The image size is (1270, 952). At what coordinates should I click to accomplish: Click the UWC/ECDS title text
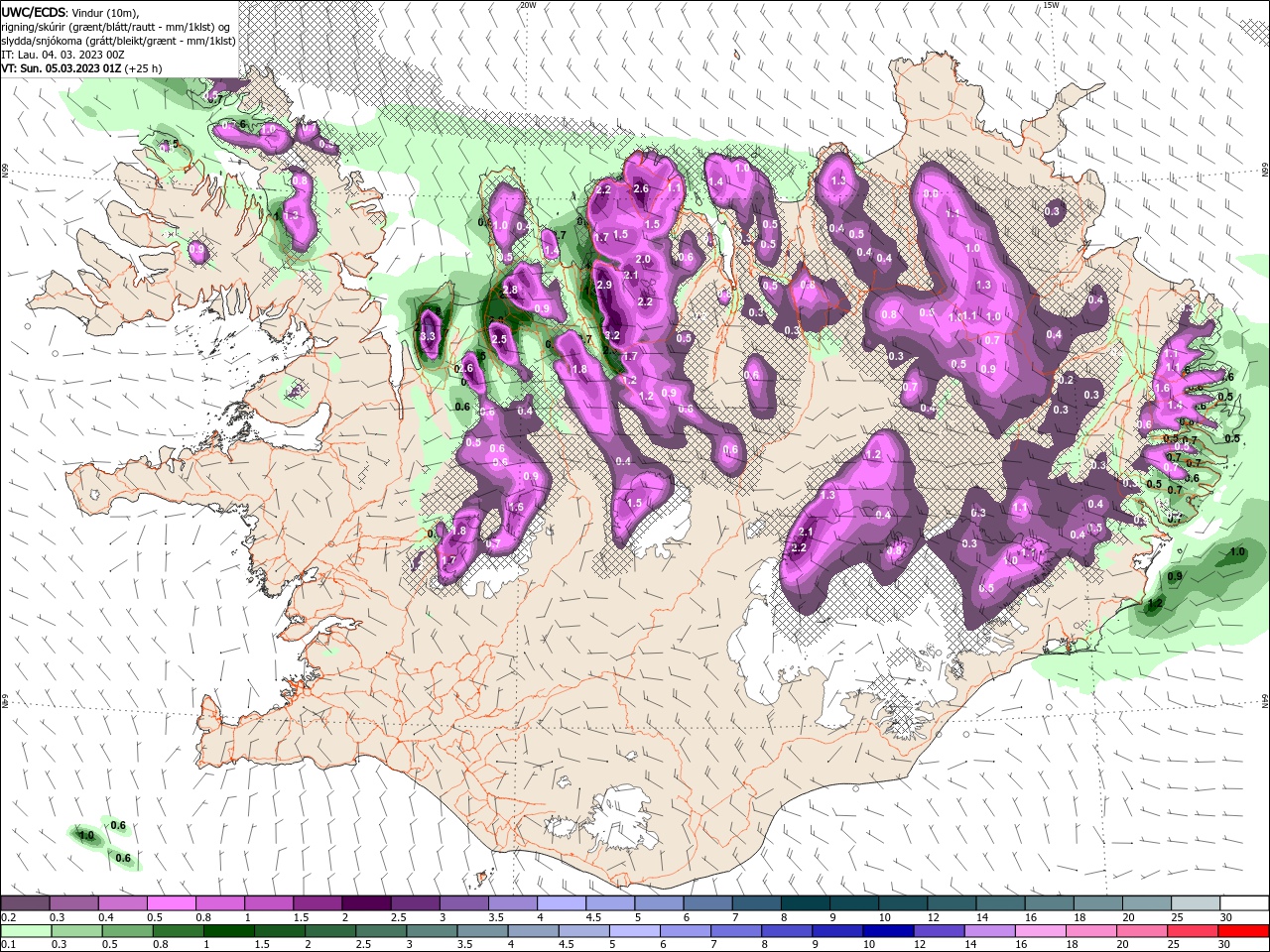35,11
